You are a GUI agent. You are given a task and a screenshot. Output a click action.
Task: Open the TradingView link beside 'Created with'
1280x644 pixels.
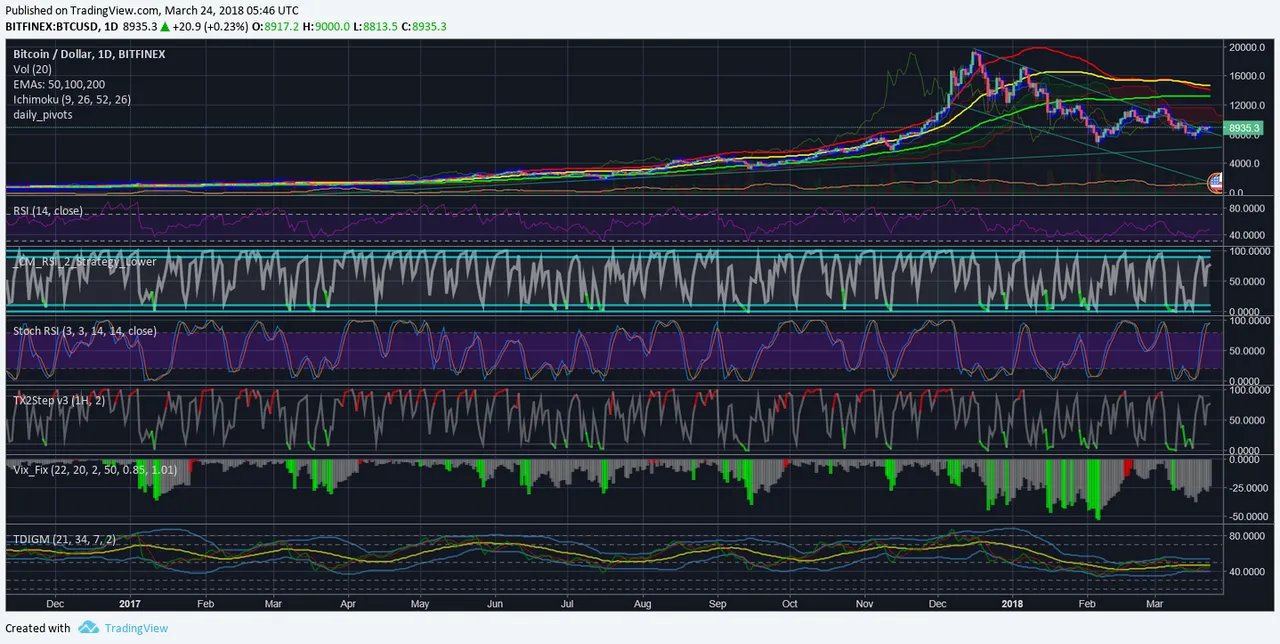pyautogui.click(x=135, y=628)
